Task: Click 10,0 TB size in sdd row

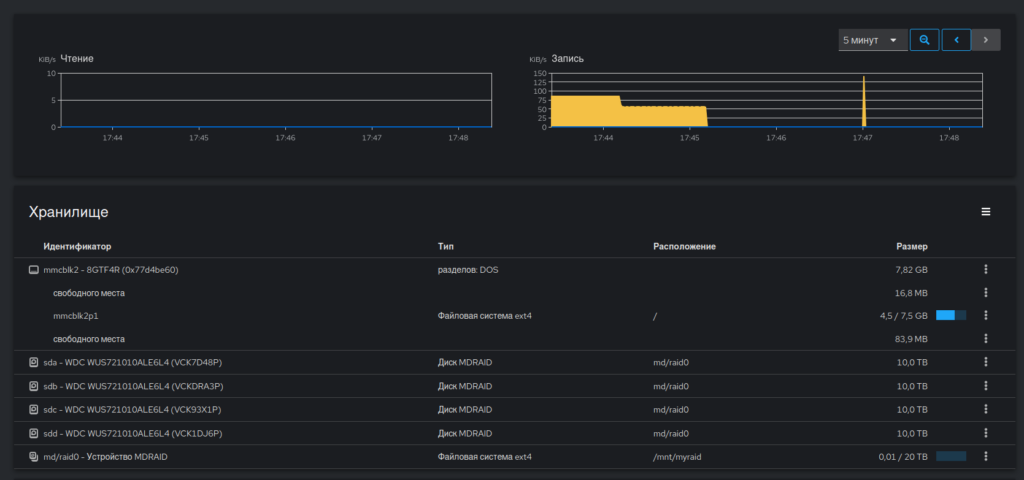Action: (912, 433)
